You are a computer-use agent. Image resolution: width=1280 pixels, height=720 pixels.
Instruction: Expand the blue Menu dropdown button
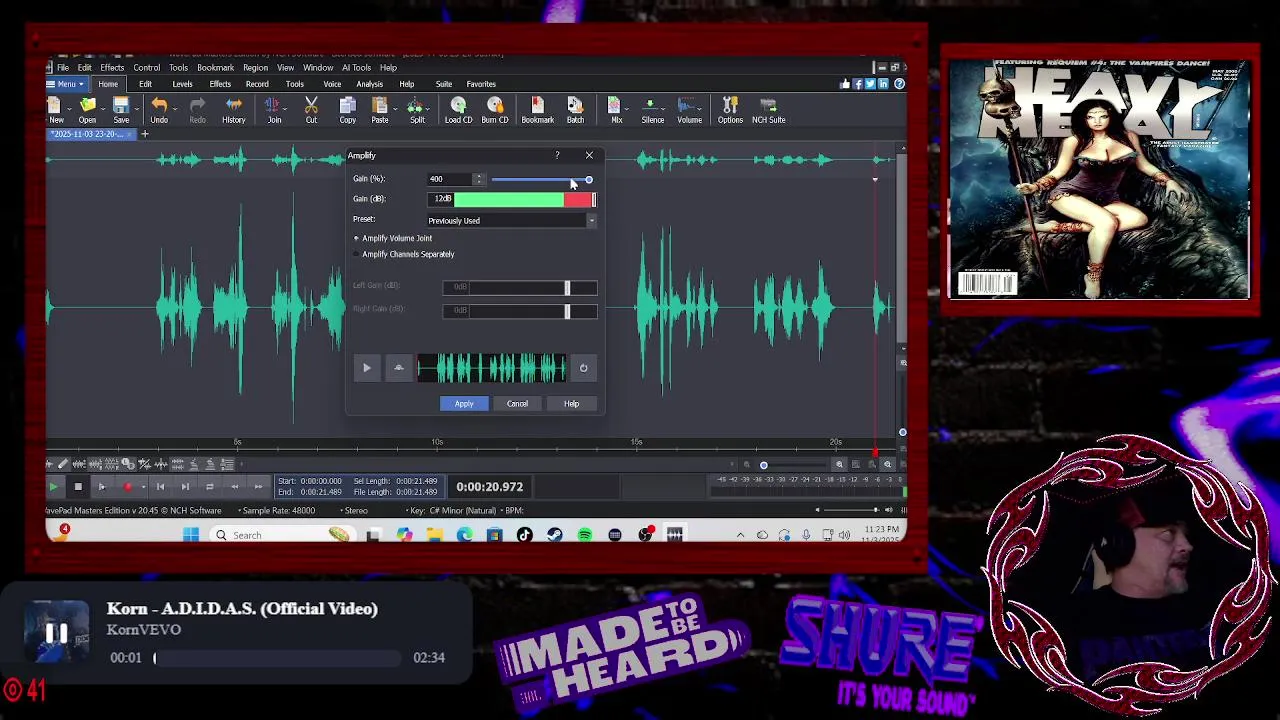(65, 84)
